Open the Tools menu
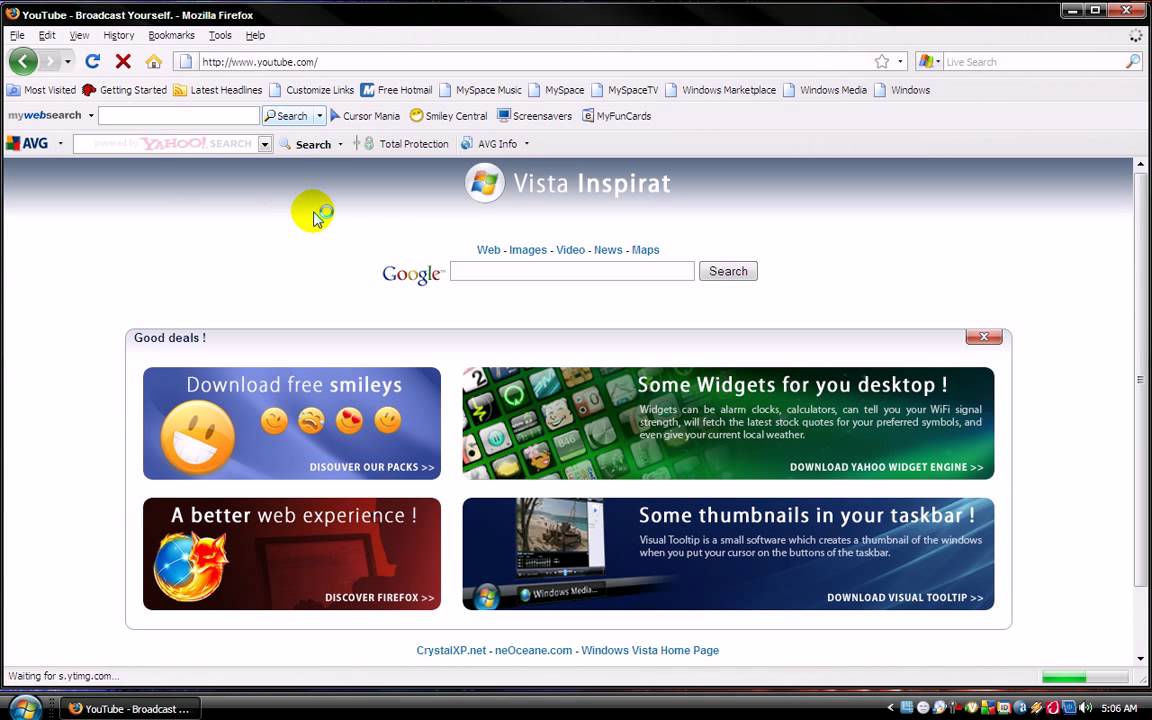The height and width of the screenshot is (720, 1152). pyautogui.click(x=220, y=35)
